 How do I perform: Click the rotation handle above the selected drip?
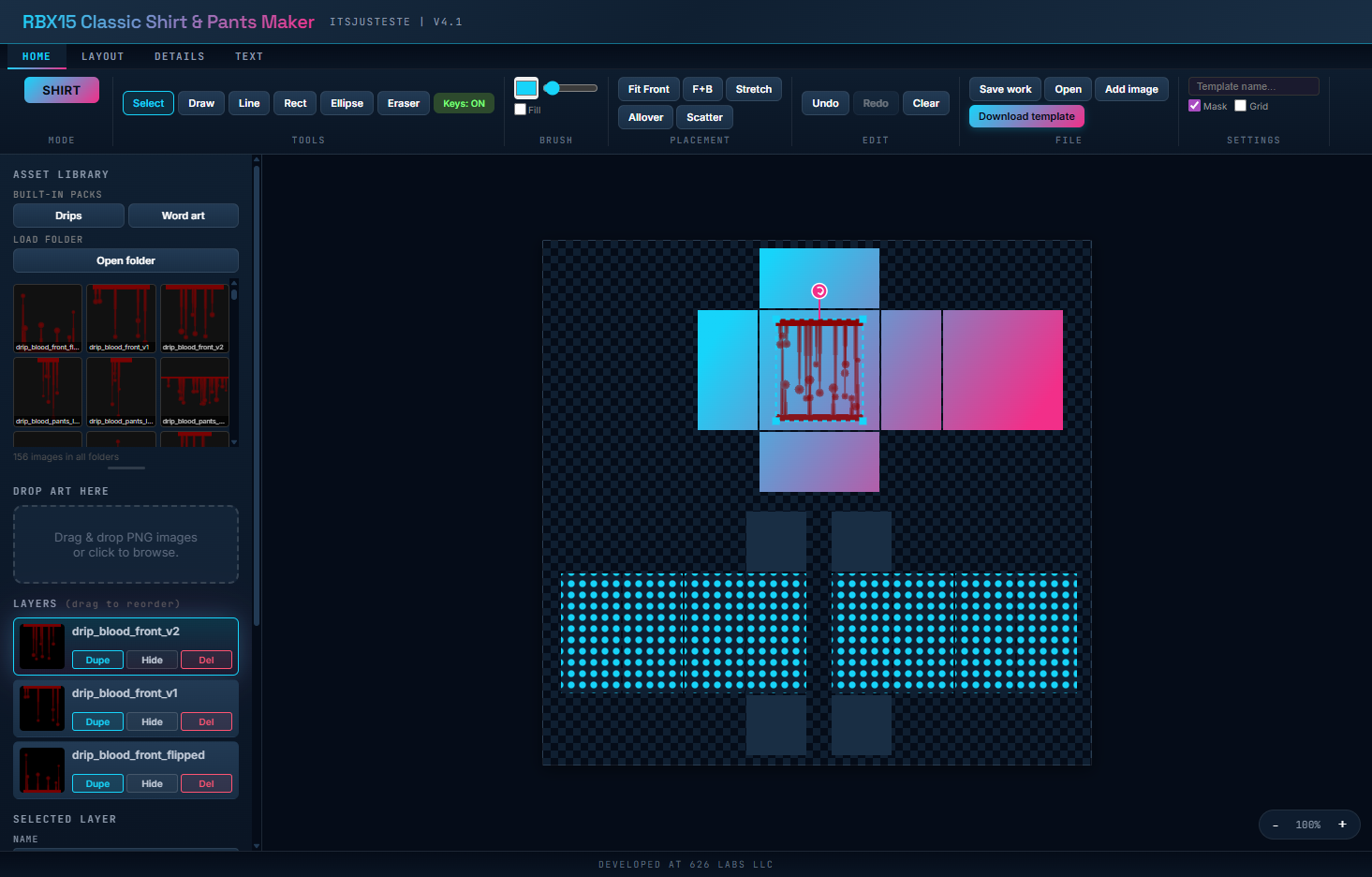819,291
